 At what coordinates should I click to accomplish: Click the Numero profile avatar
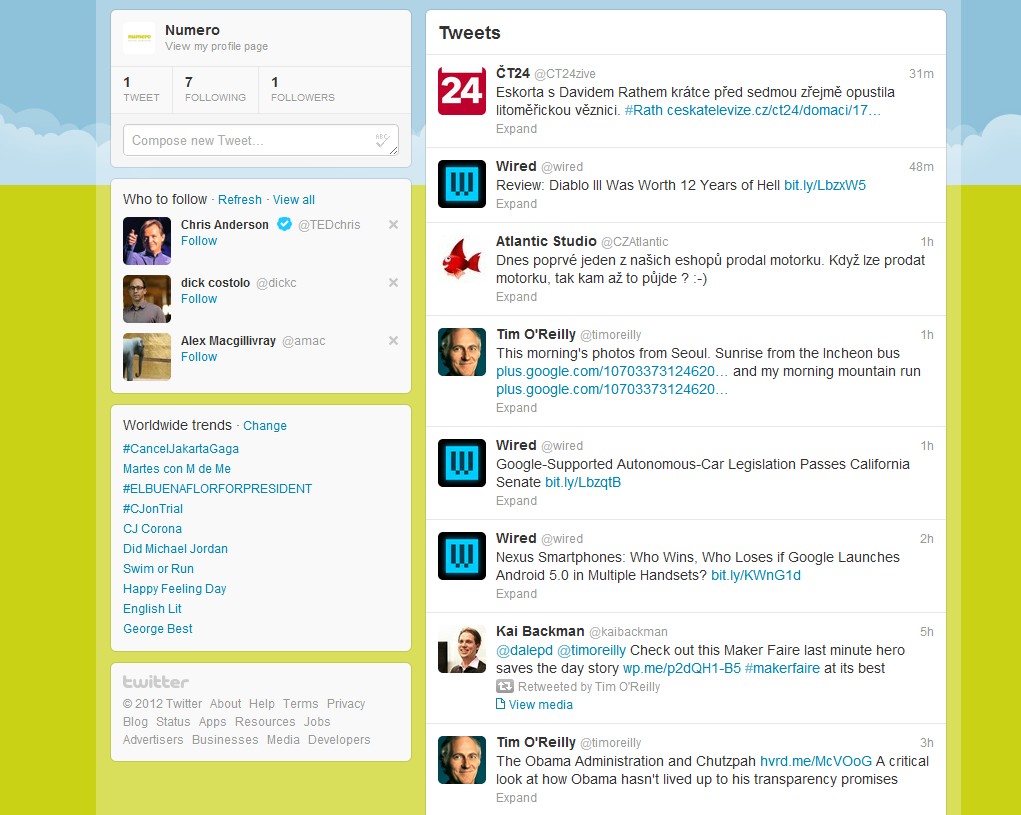point(139,38)
